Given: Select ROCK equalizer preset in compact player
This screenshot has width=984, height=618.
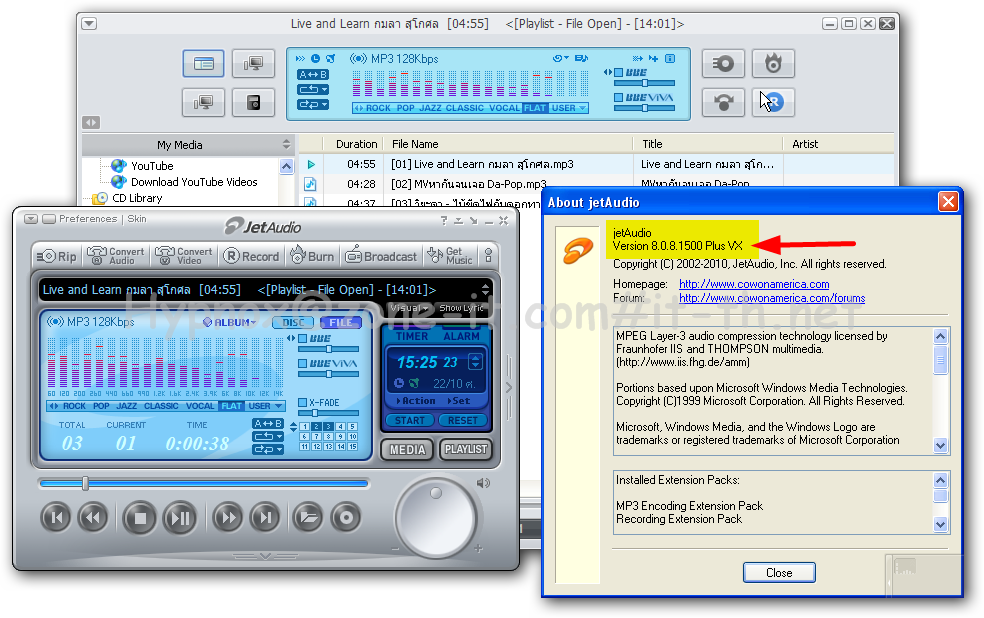Looking at the screenshot, I should click(74, 406).
